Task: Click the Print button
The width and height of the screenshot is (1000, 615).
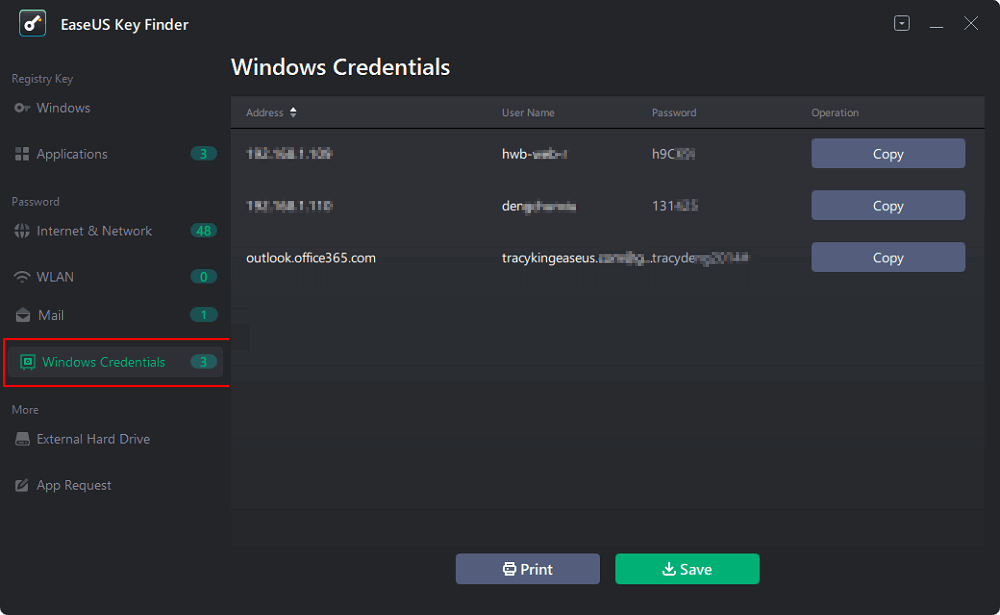Action: pyautogui.click(x=527, y=568)
